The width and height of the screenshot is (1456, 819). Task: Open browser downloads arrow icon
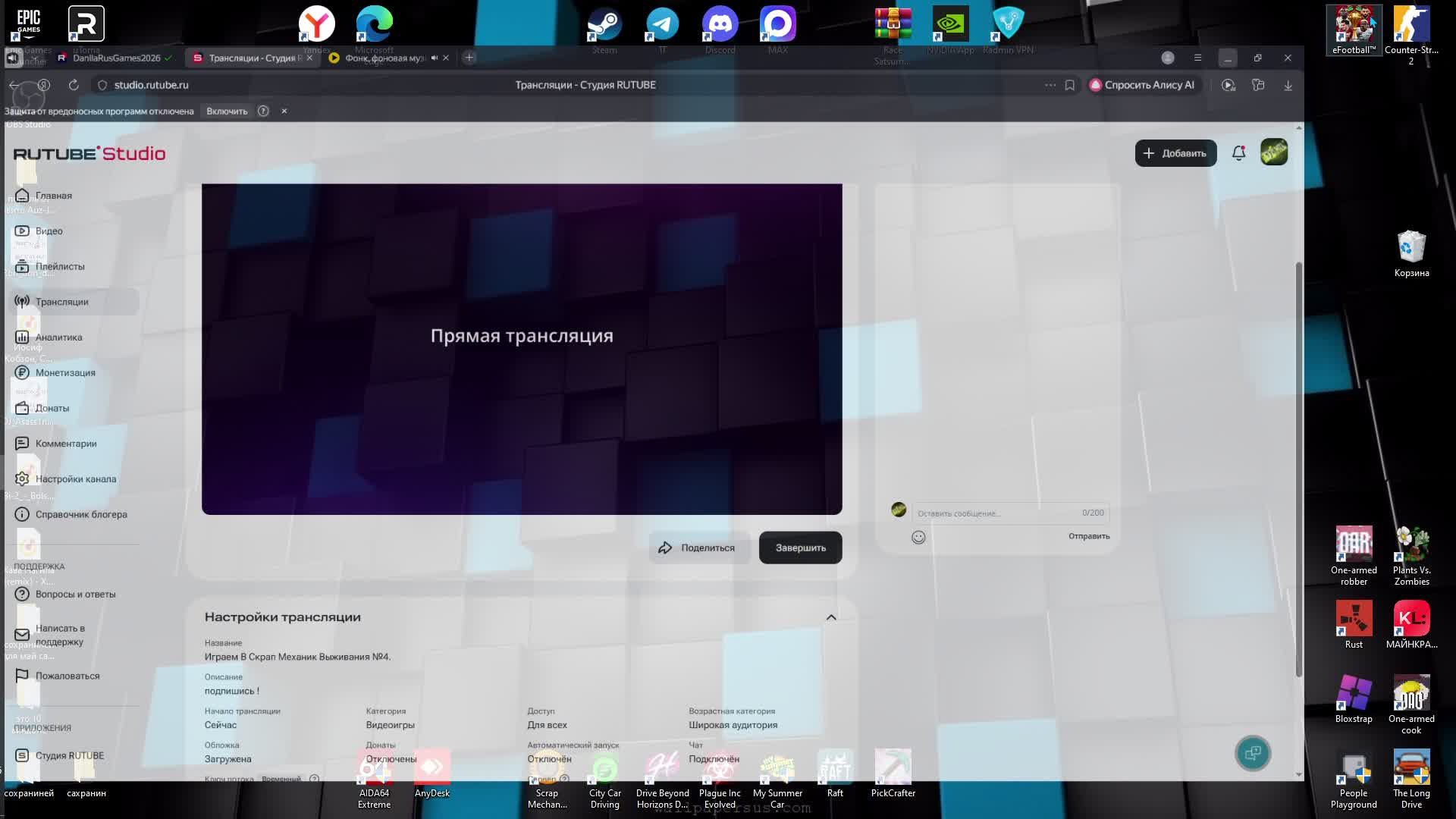pos(1288,85)
